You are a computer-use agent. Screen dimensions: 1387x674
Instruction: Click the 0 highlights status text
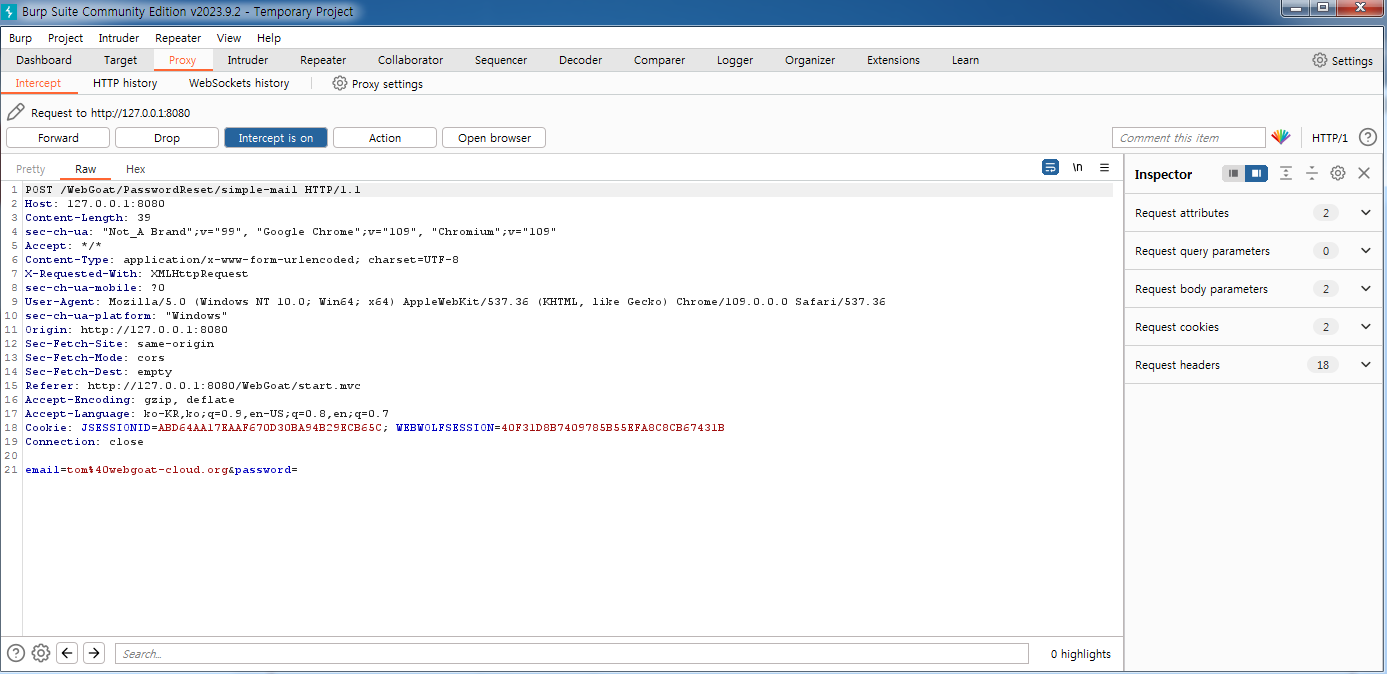[1080, 654]
